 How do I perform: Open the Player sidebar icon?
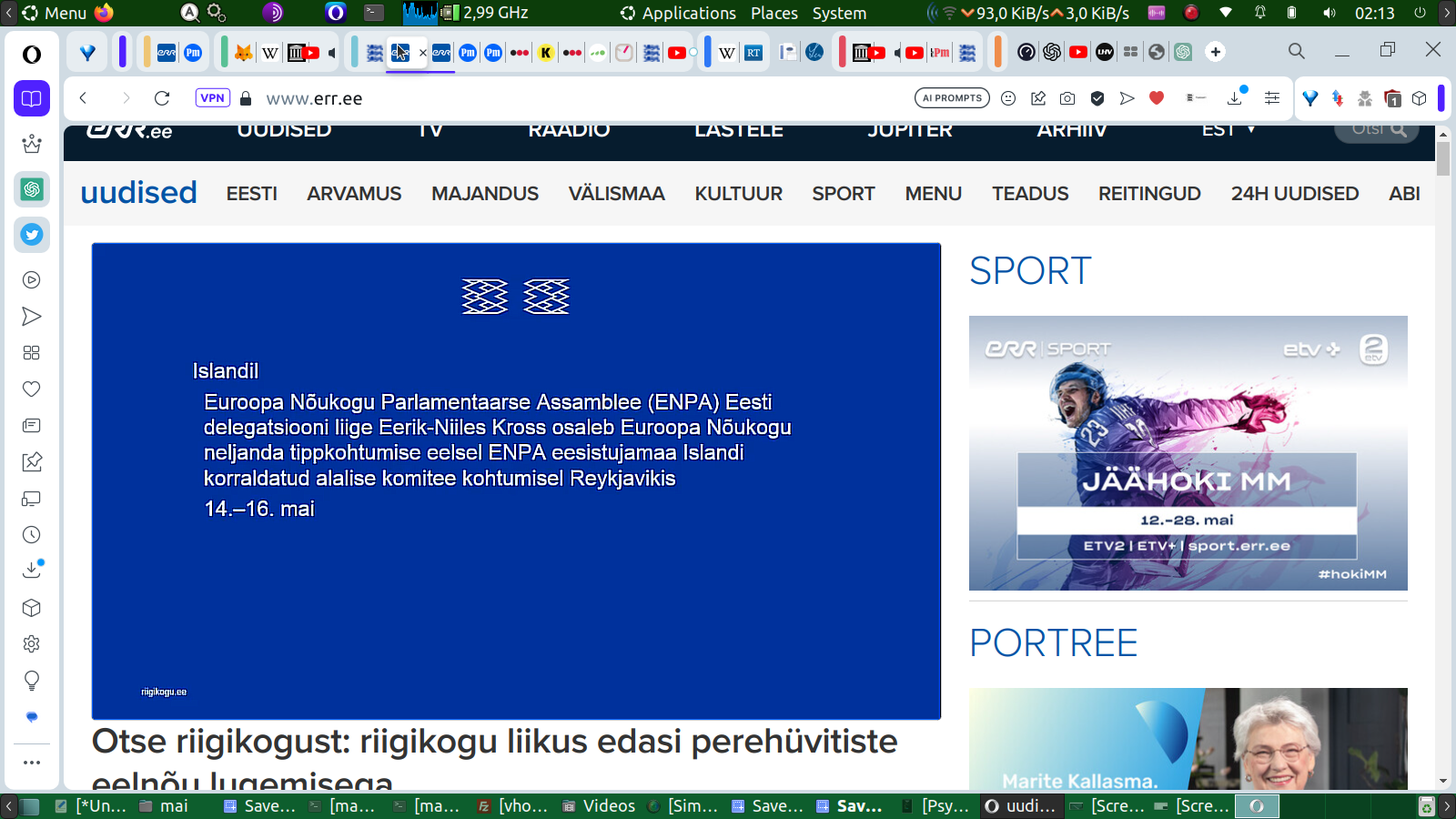point(32,280)
